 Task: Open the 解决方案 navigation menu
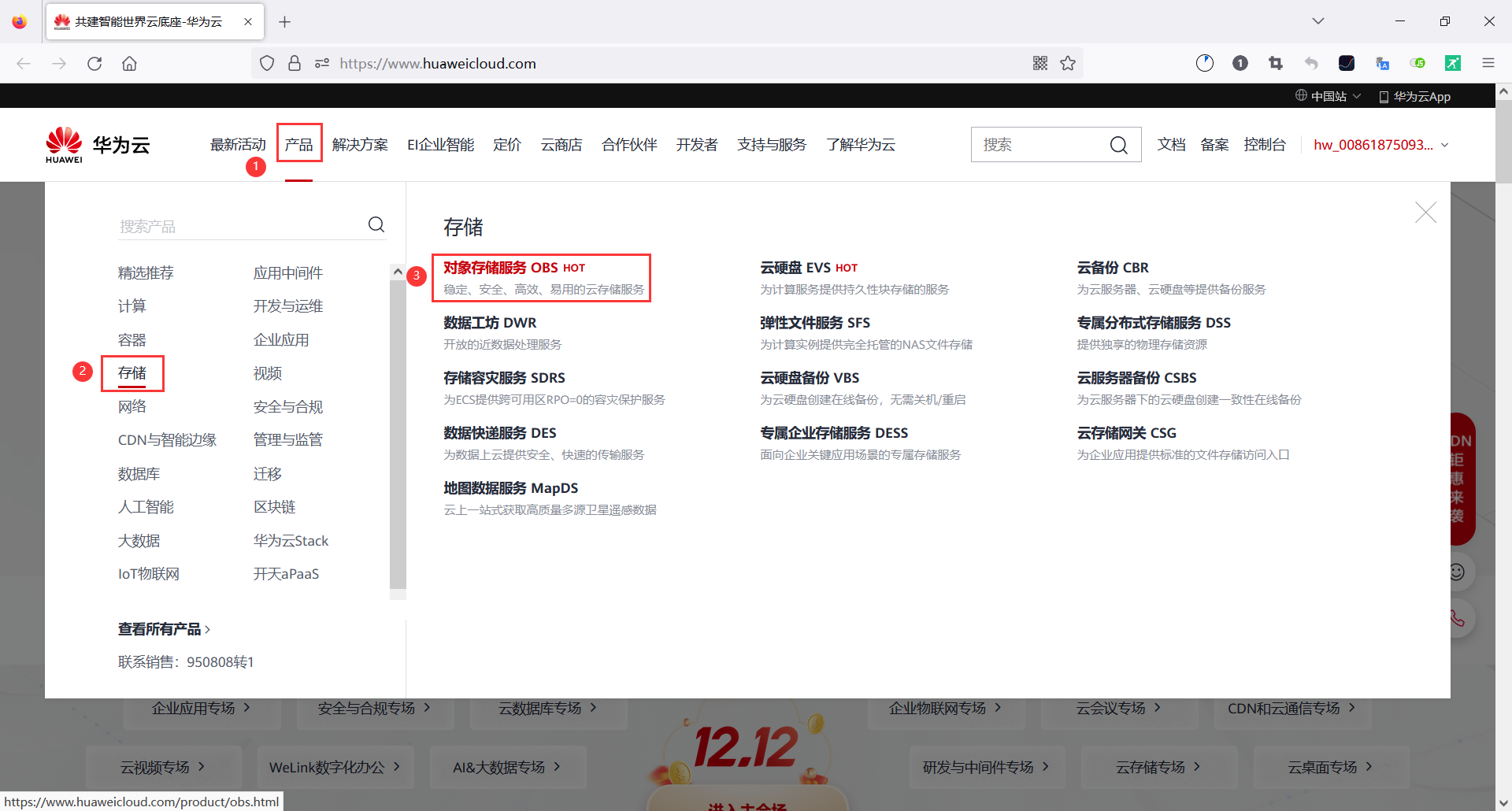tap(360, 144)
